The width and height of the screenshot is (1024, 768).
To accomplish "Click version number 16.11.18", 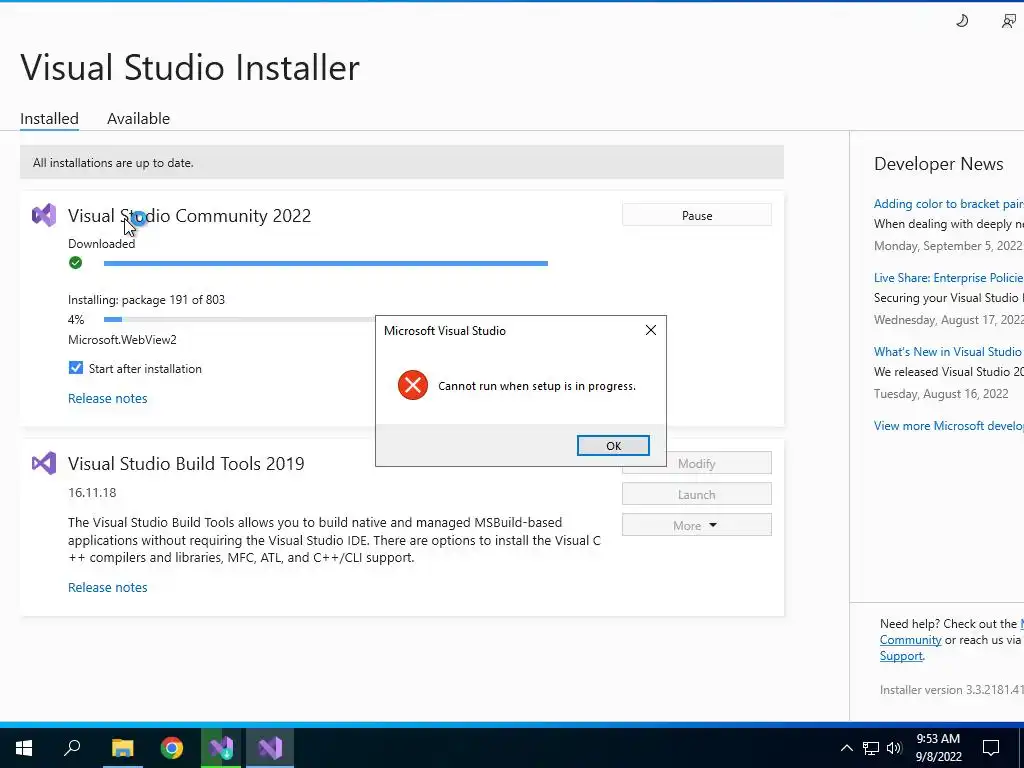I will tap(92, 492).
